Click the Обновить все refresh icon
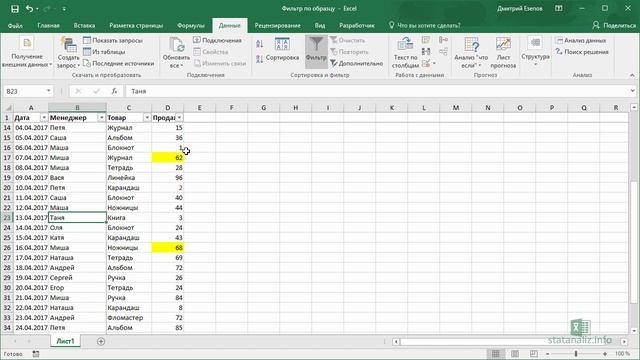Viewport: 640px width, 360px height. tap(176, 44)
